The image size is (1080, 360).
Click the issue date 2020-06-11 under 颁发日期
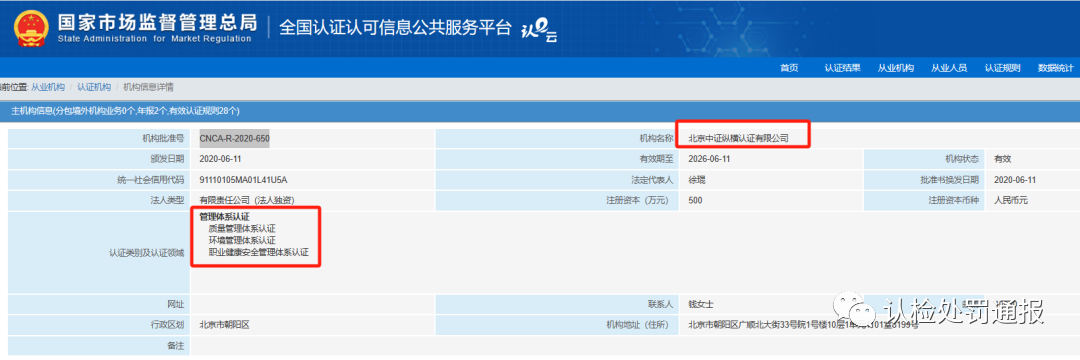220,159
